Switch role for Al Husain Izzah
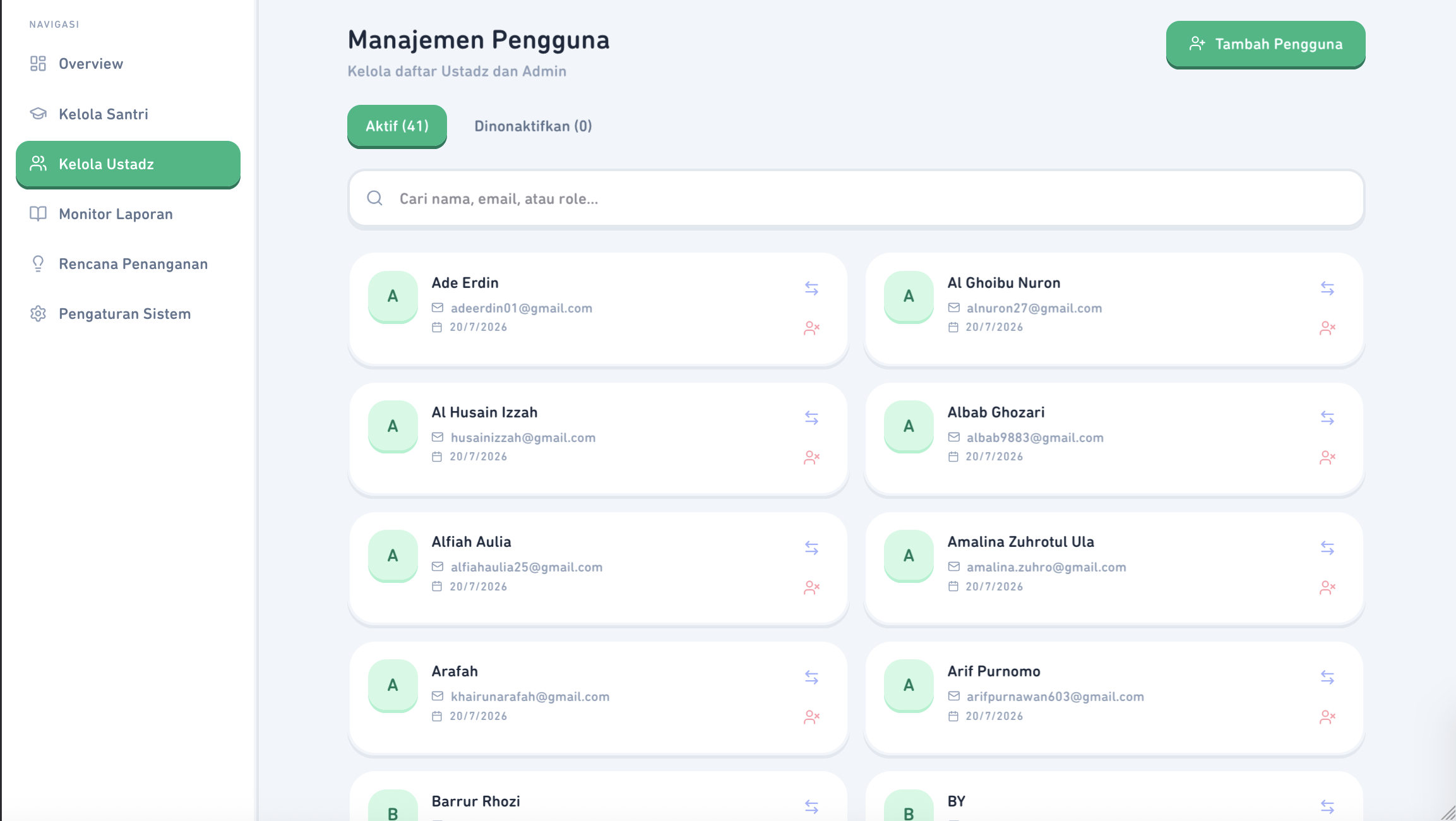The image size is (1456, 821). (811, 418)
